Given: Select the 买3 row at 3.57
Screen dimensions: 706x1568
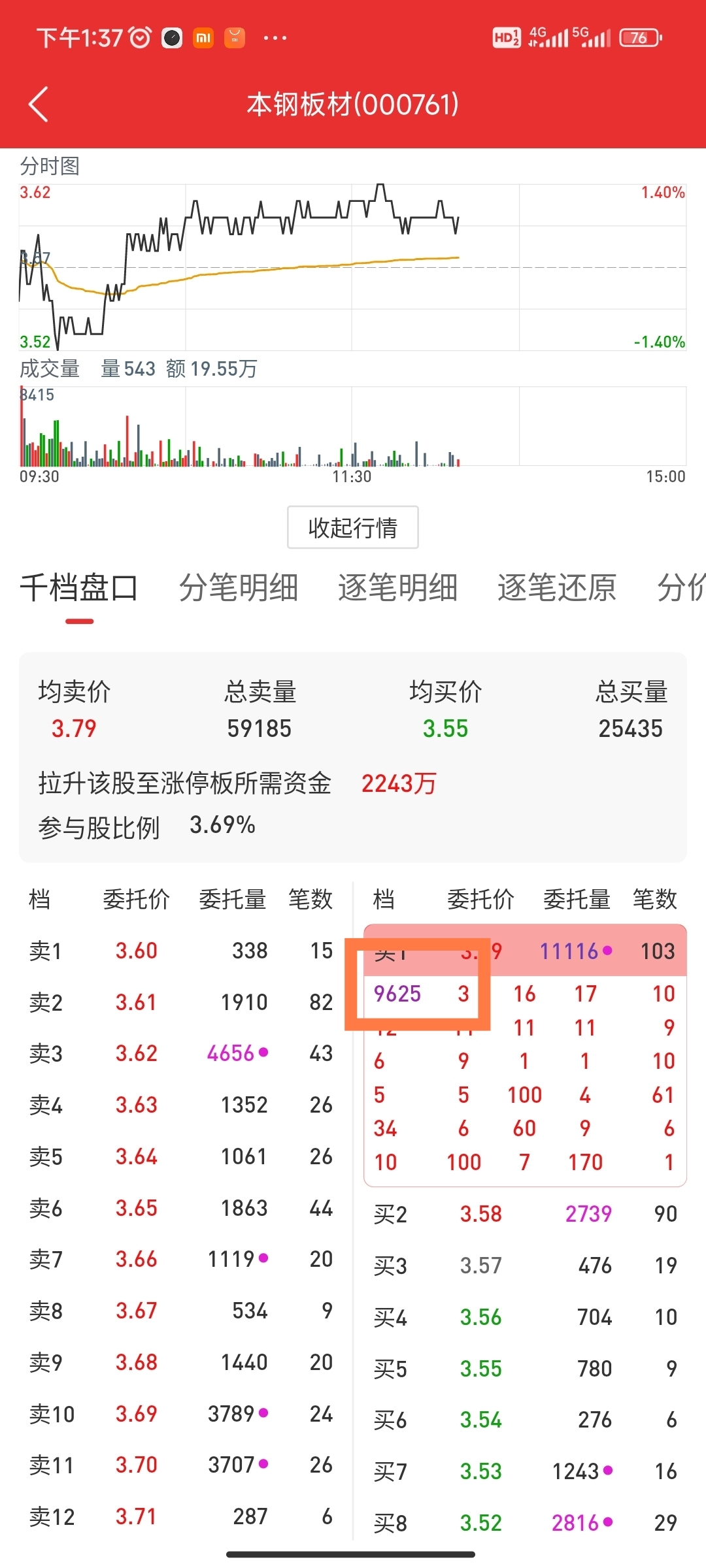Looking at the screenshot, I should click(525, 1266).
